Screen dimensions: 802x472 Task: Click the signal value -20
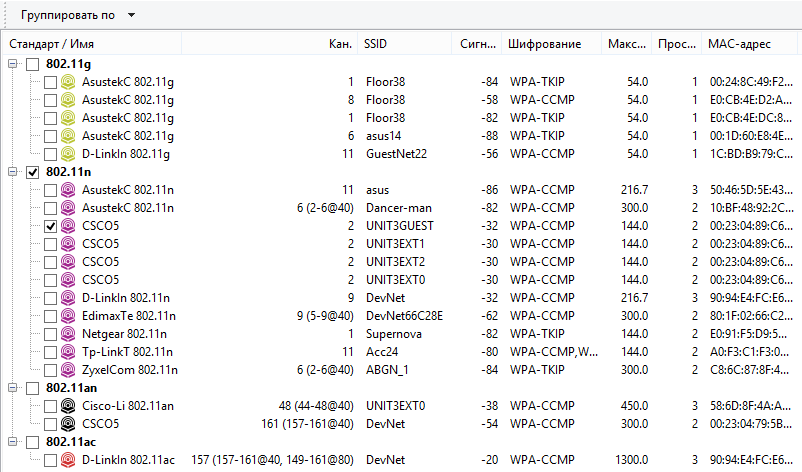coord(489,460)
